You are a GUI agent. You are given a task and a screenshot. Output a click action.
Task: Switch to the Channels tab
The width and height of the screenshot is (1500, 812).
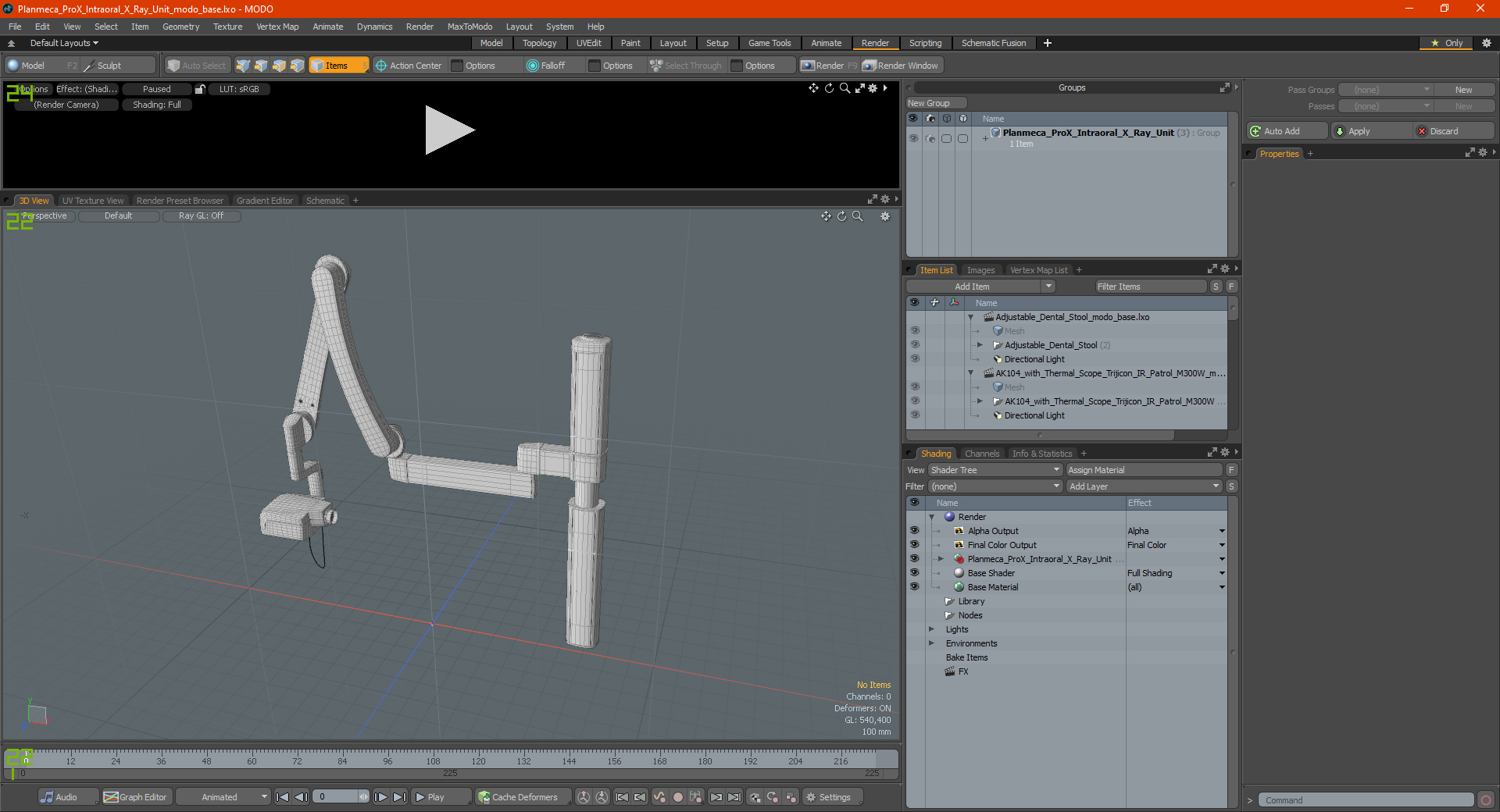pyautogui.click(x=981, y=454)
